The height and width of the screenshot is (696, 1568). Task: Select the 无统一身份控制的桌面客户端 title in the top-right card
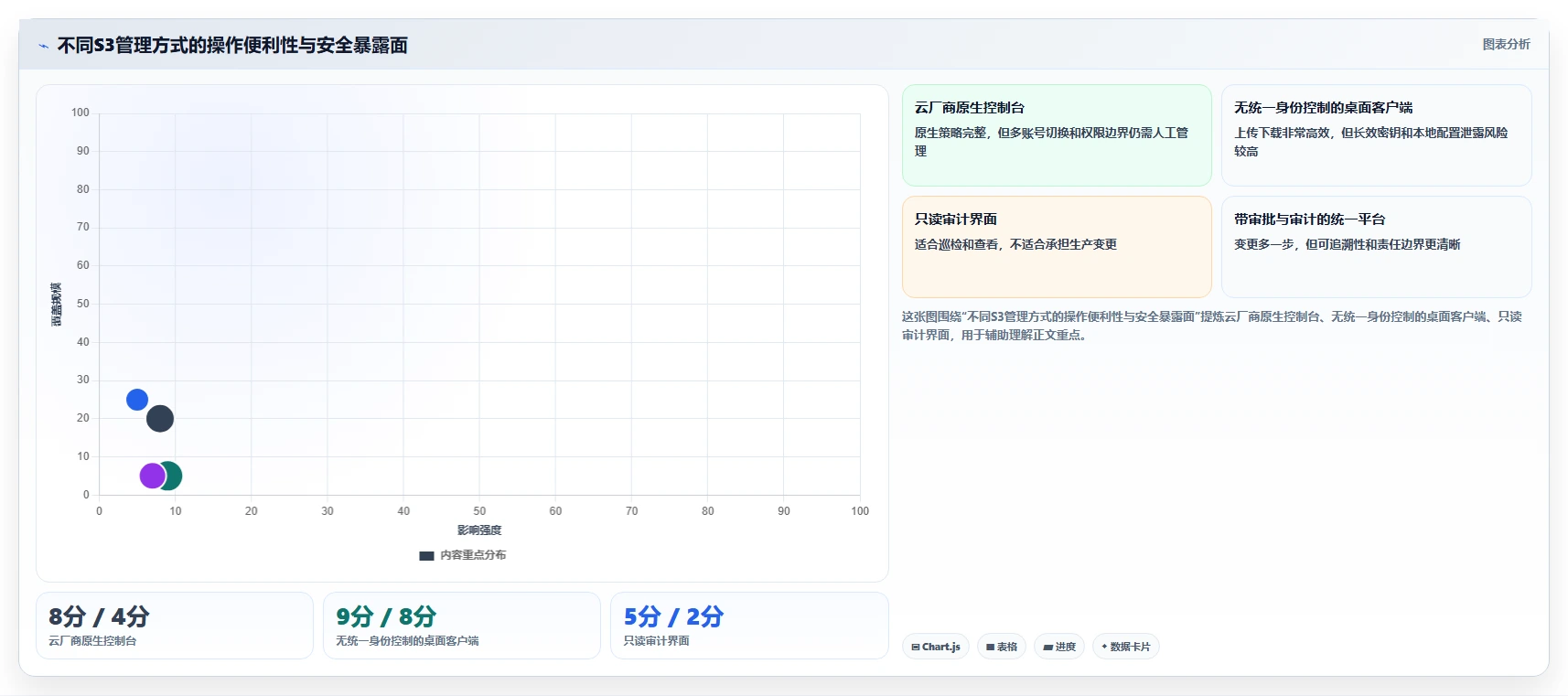click(x=1323, y=108)
